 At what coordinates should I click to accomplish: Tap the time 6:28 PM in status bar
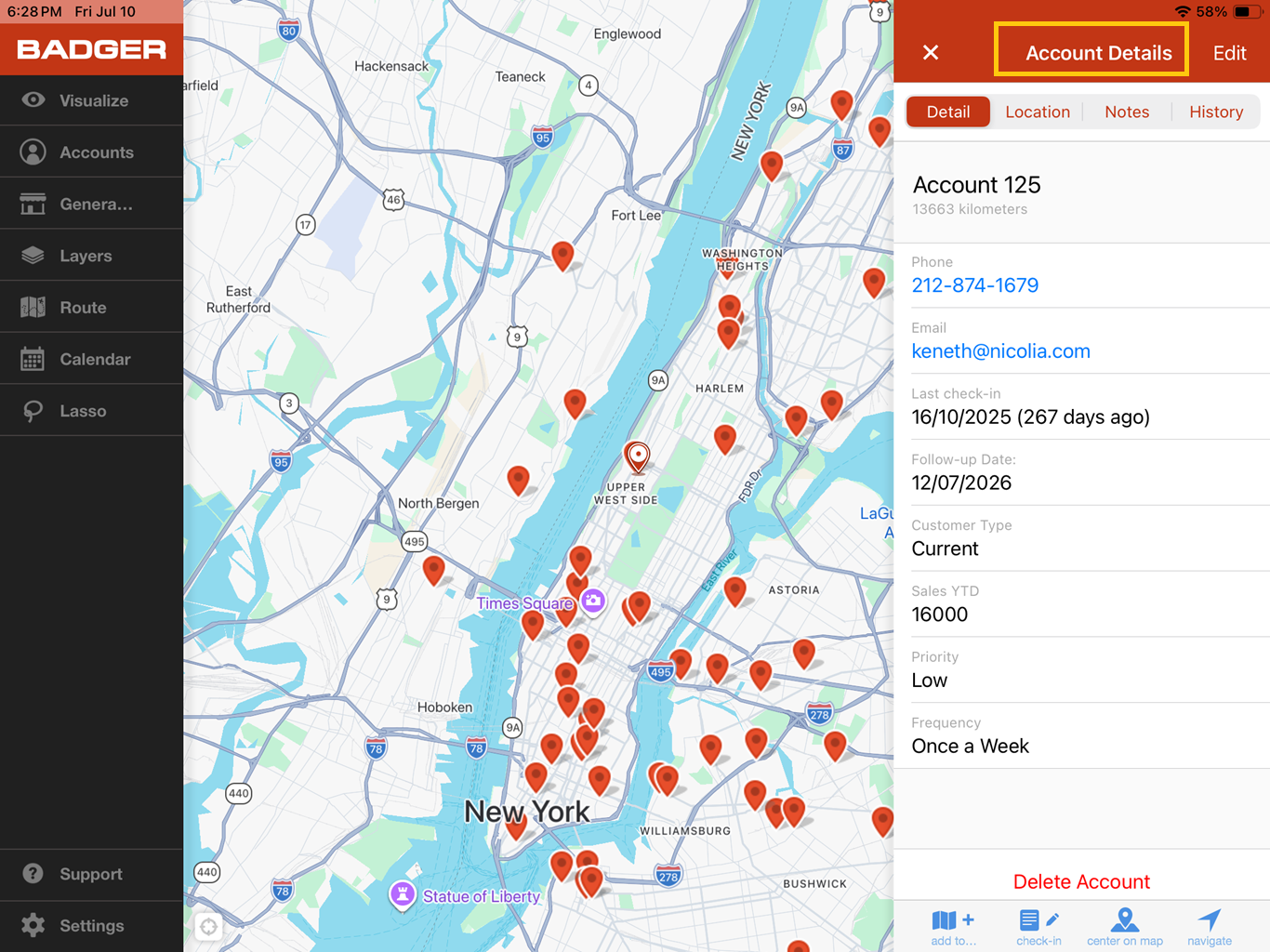(34, 12)
